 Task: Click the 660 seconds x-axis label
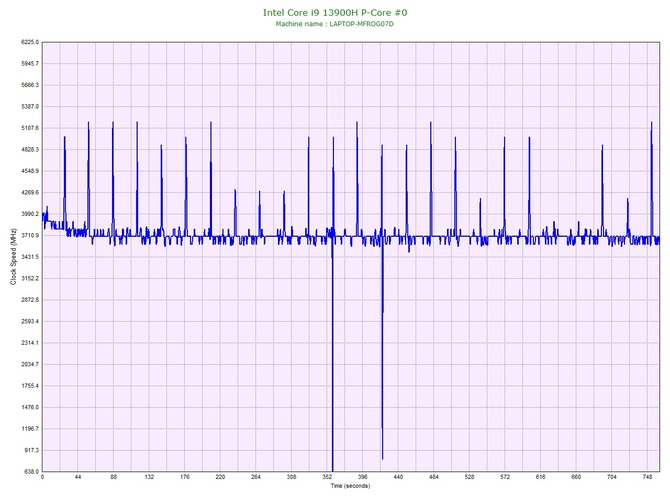pos(576,477)
